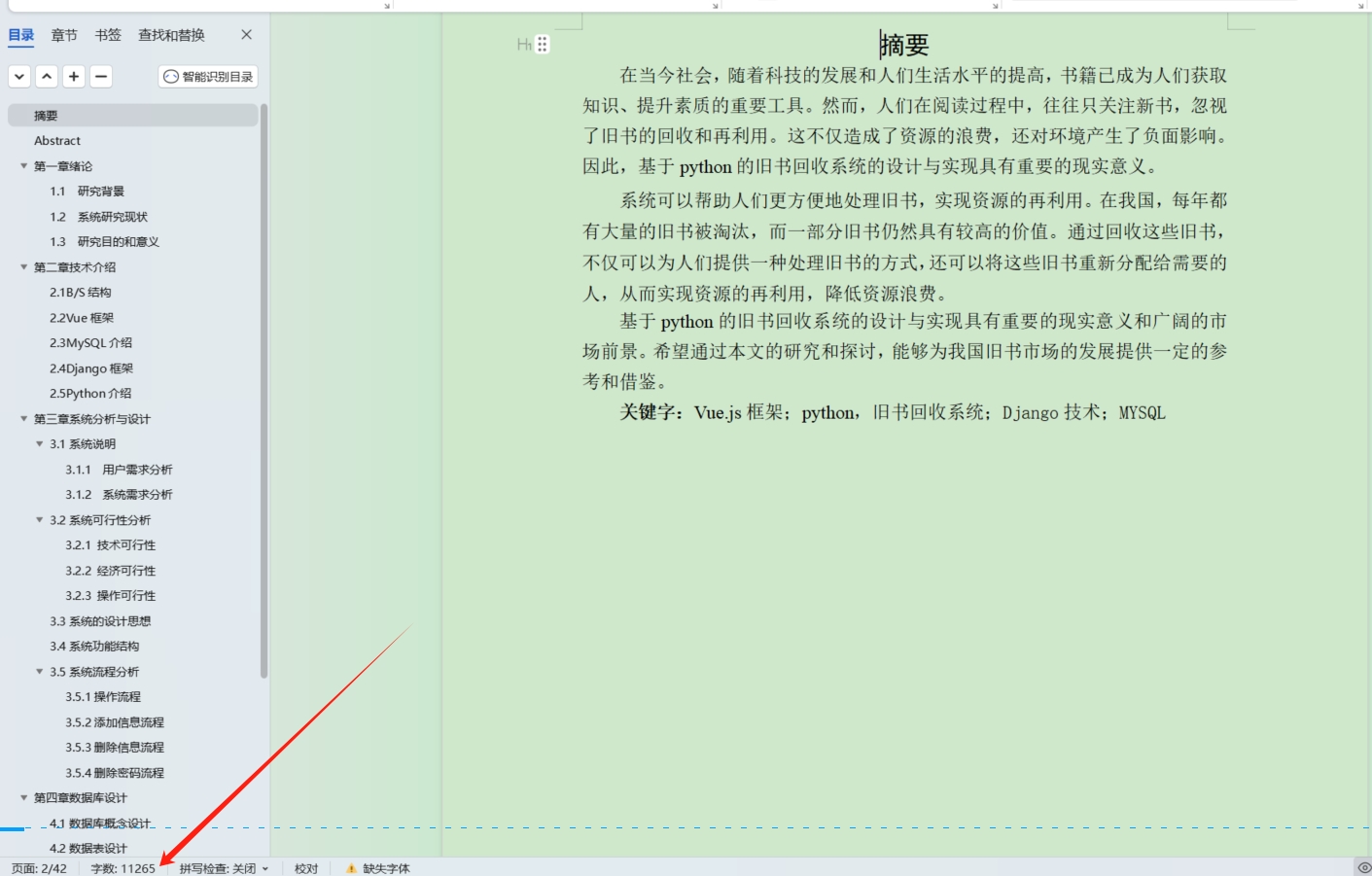Go to 3.3 系统的设计思想 section
Image resolution: width=1372 pixels, height=876 pixels.
click(100, 621)
